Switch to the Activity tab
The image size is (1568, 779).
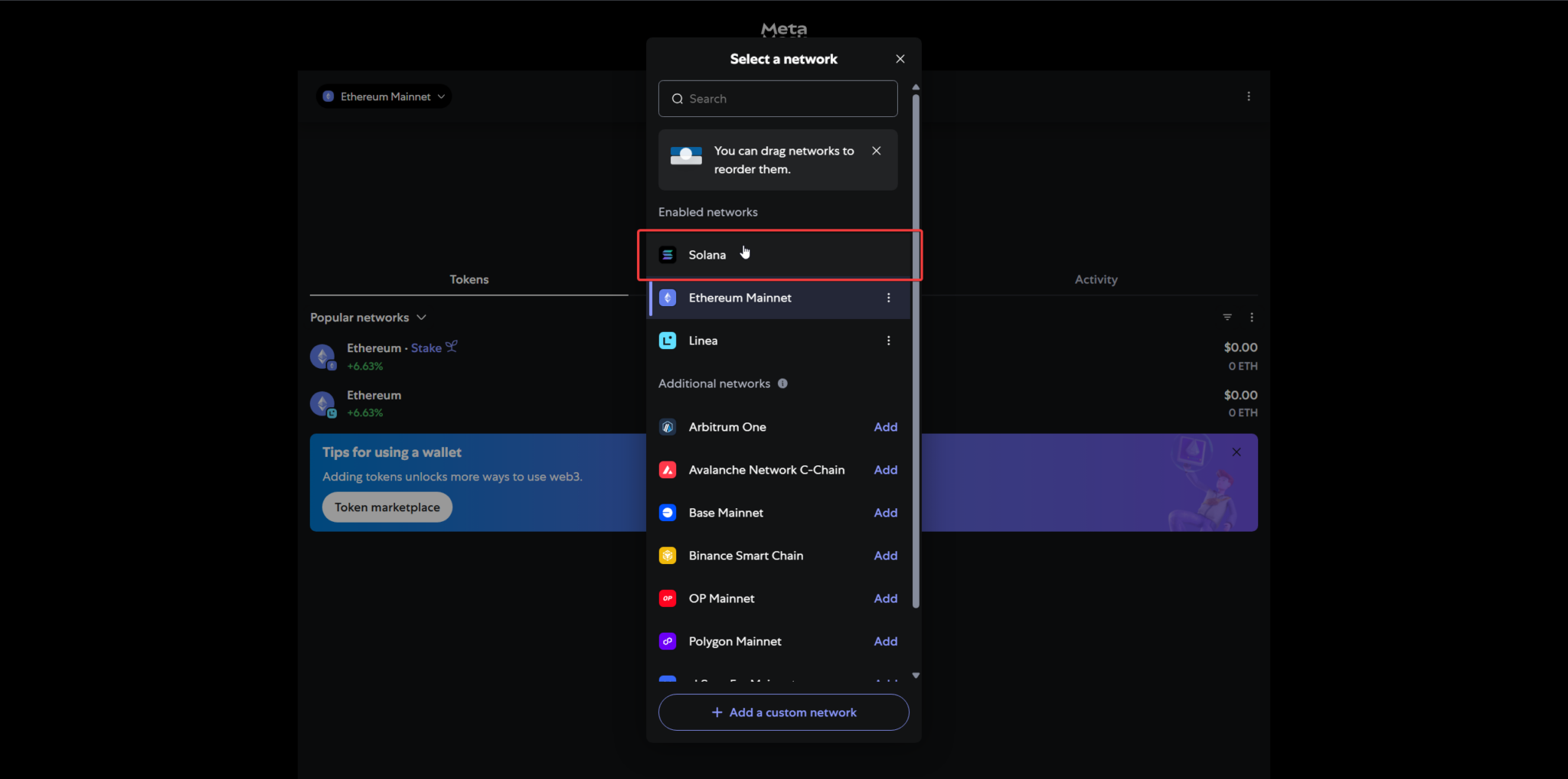tap(1096, 279)
